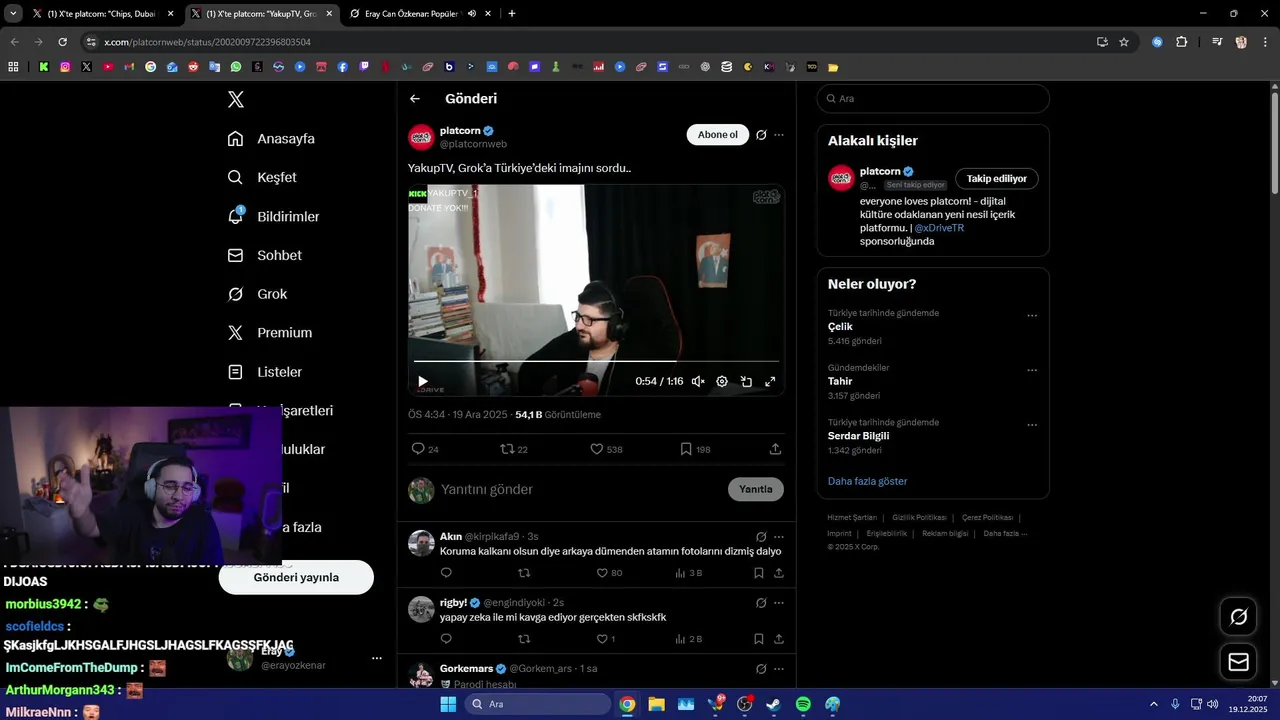The height and width of the screenshot is (720, 1280).
Task: Open a new browser tab
Action: (512, 14)
